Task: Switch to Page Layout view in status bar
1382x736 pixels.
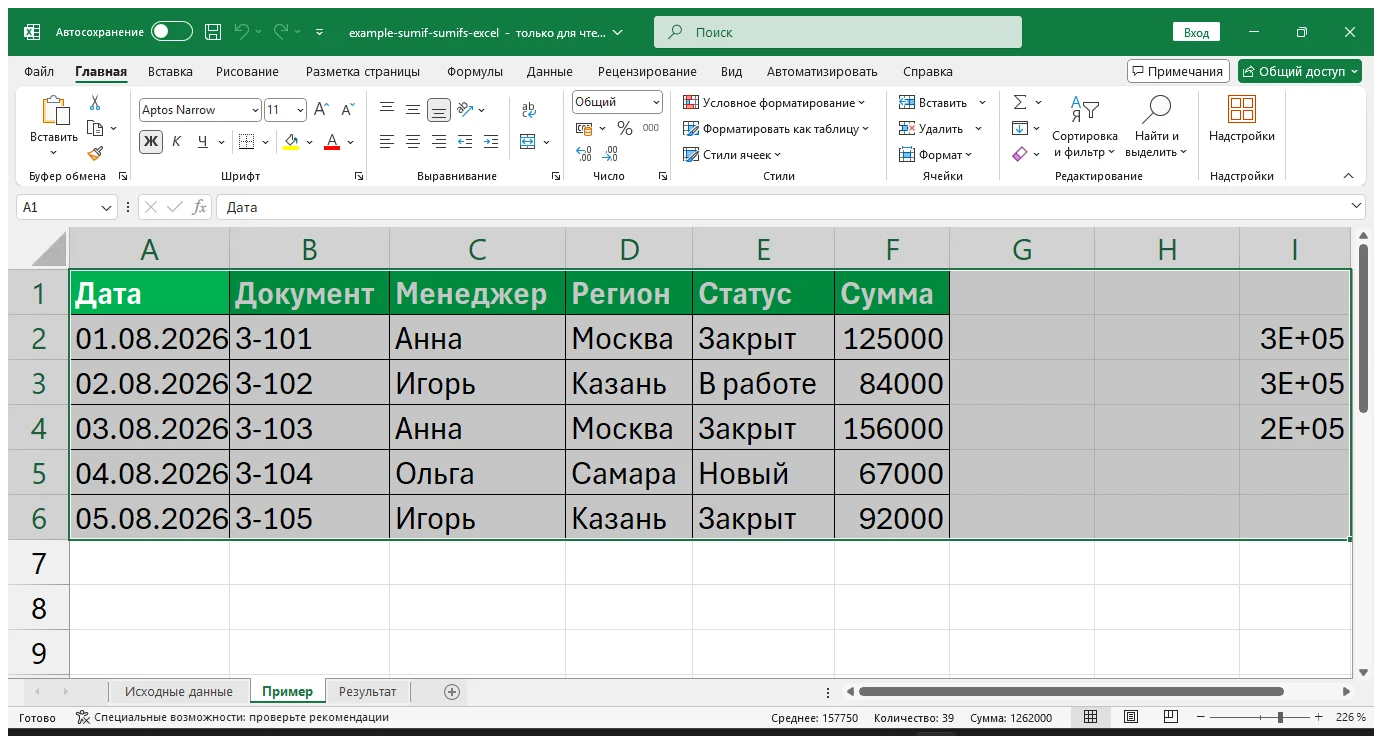Action: pyautogui.click(x=1130, y=717)
